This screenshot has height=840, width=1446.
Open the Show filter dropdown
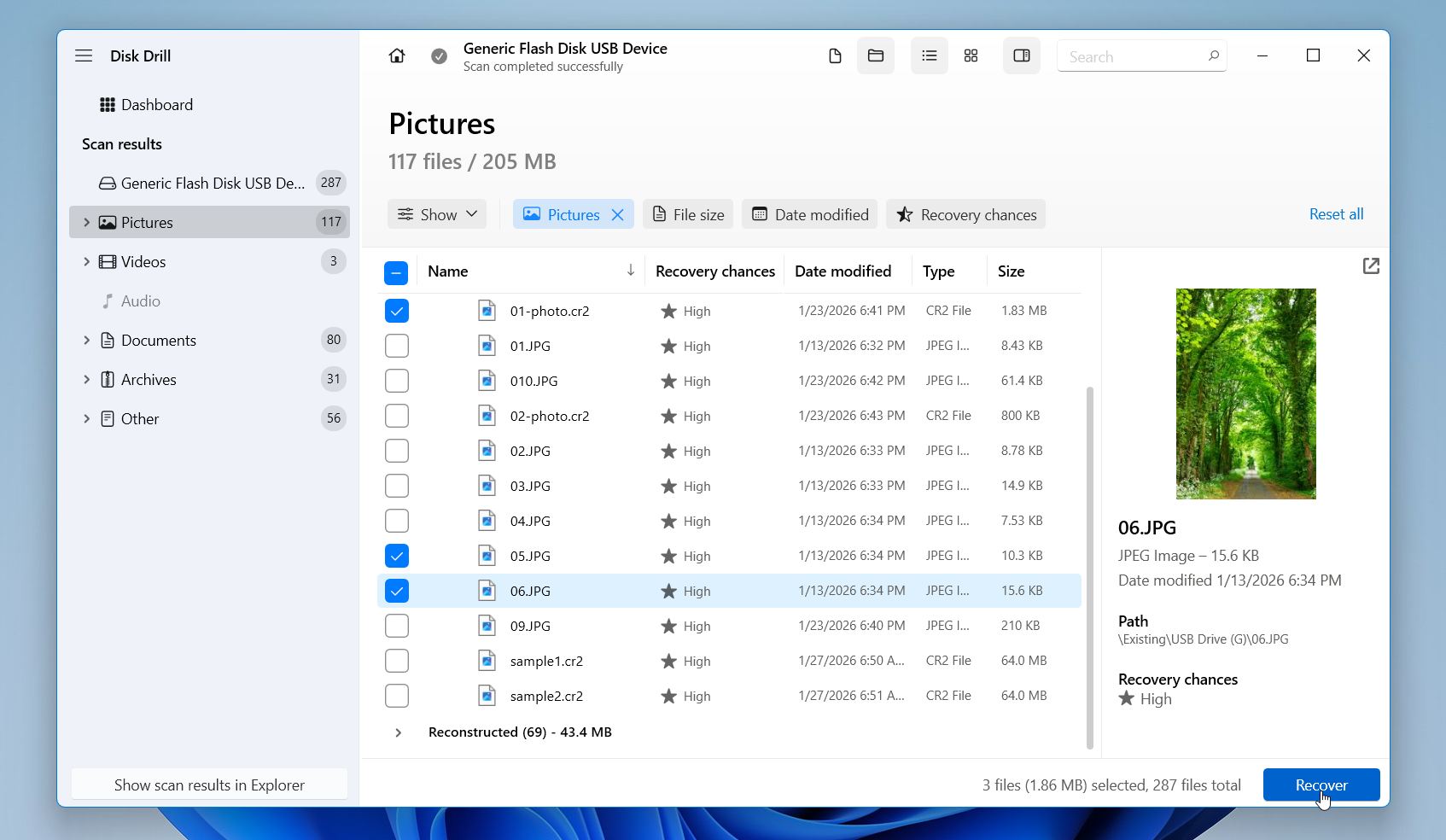click(436, 214)
